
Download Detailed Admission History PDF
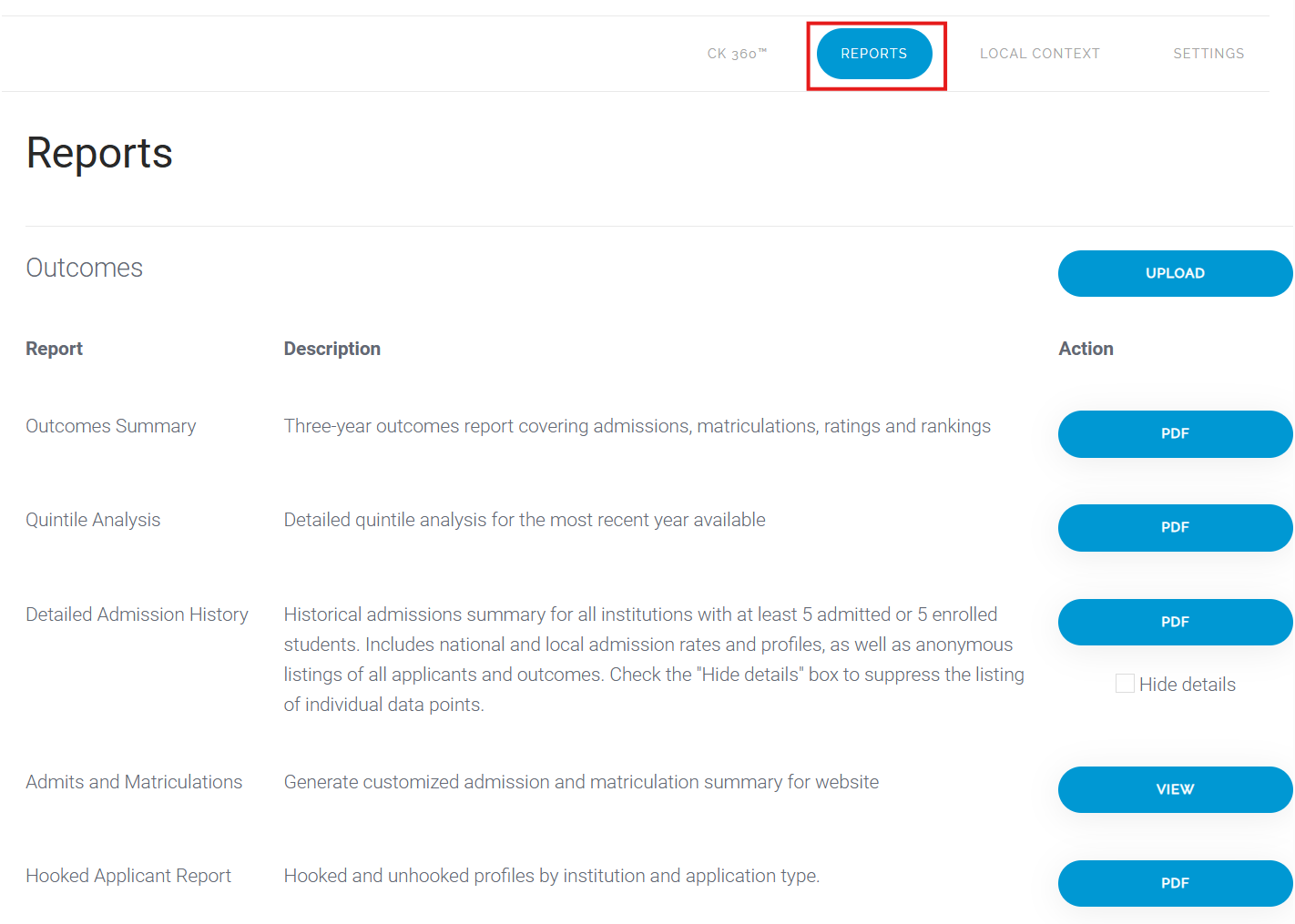coord(1175,622)
